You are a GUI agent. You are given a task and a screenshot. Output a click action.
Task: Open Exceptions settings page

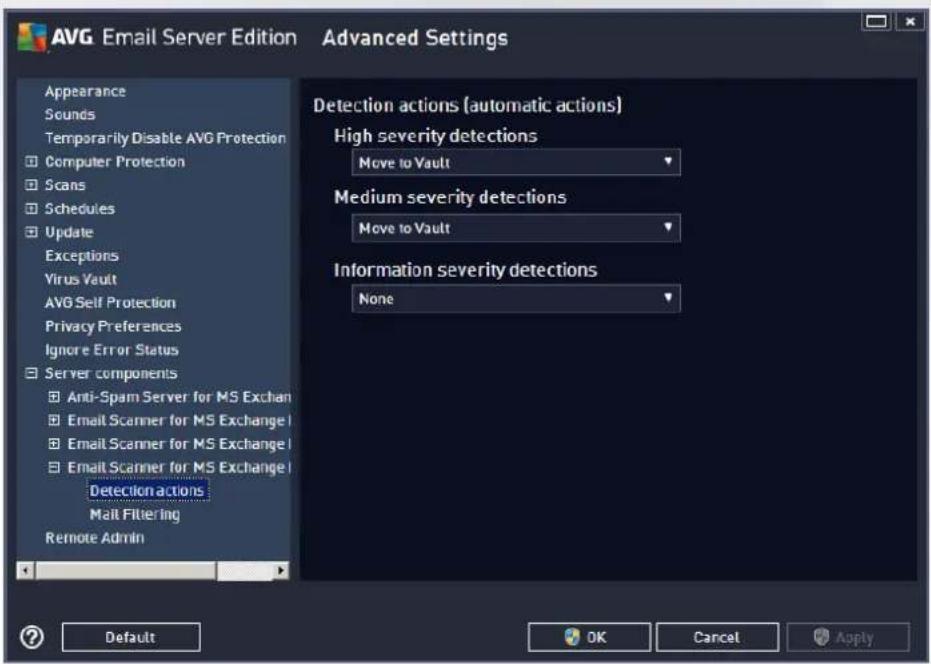(x=81, y=255)
